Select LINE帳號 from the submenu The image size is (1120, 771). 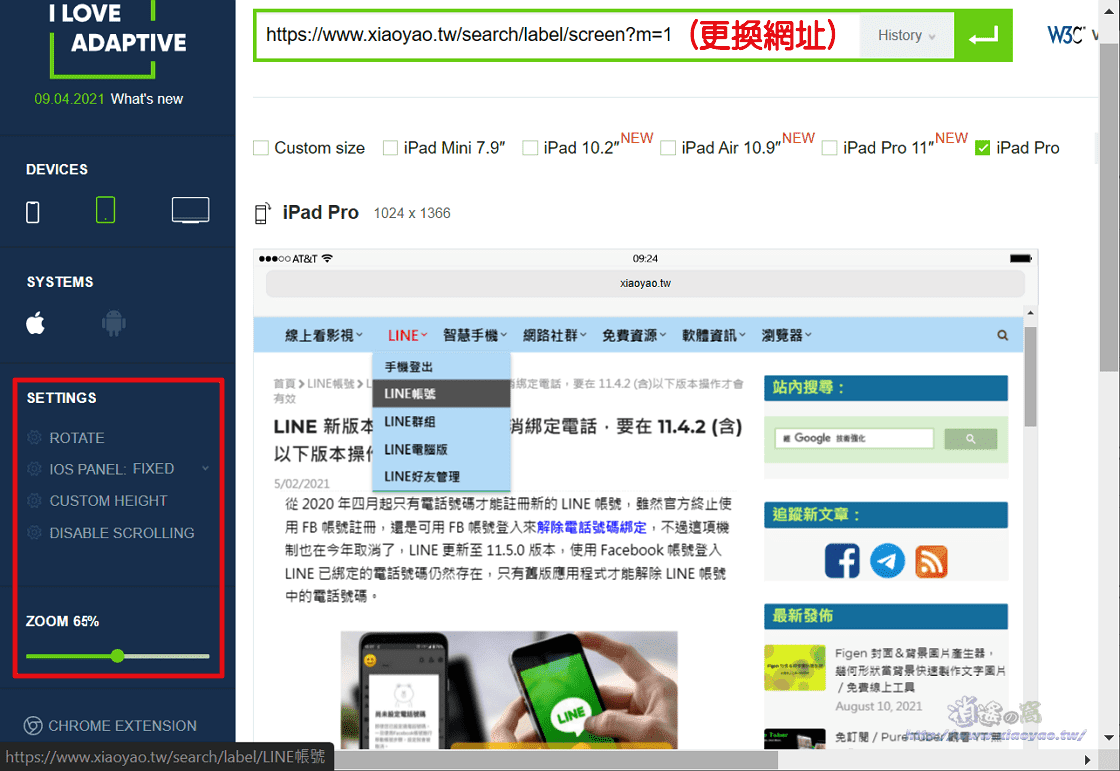point(441,394)
